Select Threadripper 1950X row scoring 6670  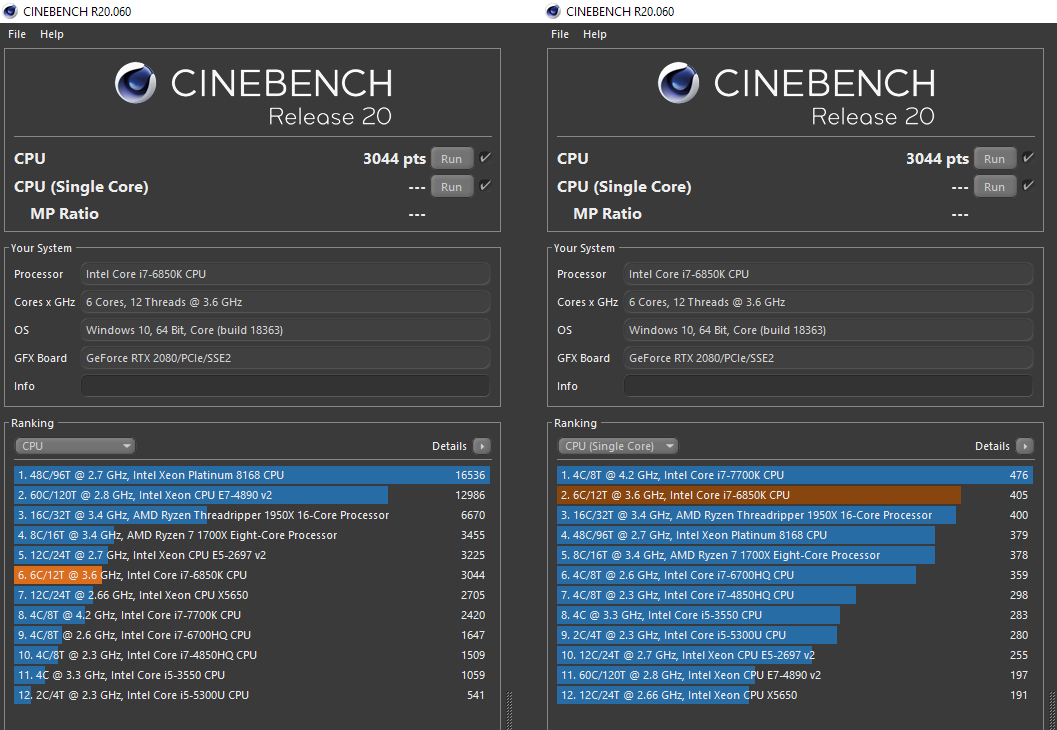(x=251, y=515)
